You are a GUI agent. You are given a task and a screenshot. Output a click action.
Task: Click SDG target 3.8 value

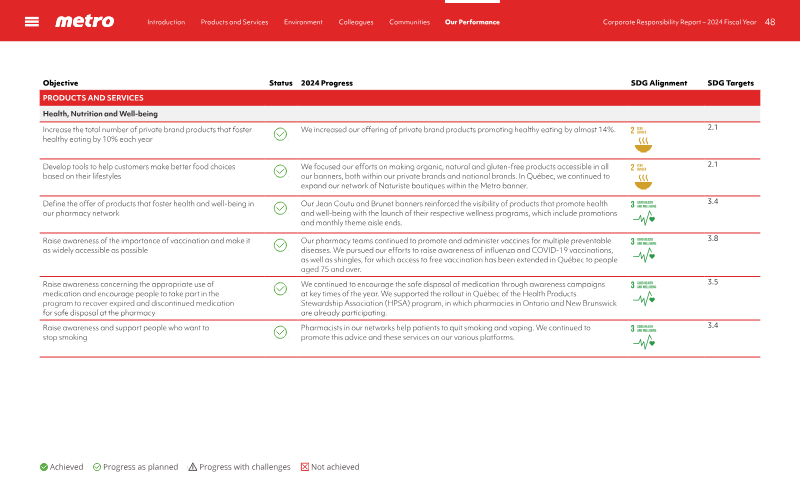pyautogui.click(x=713, y=238)
